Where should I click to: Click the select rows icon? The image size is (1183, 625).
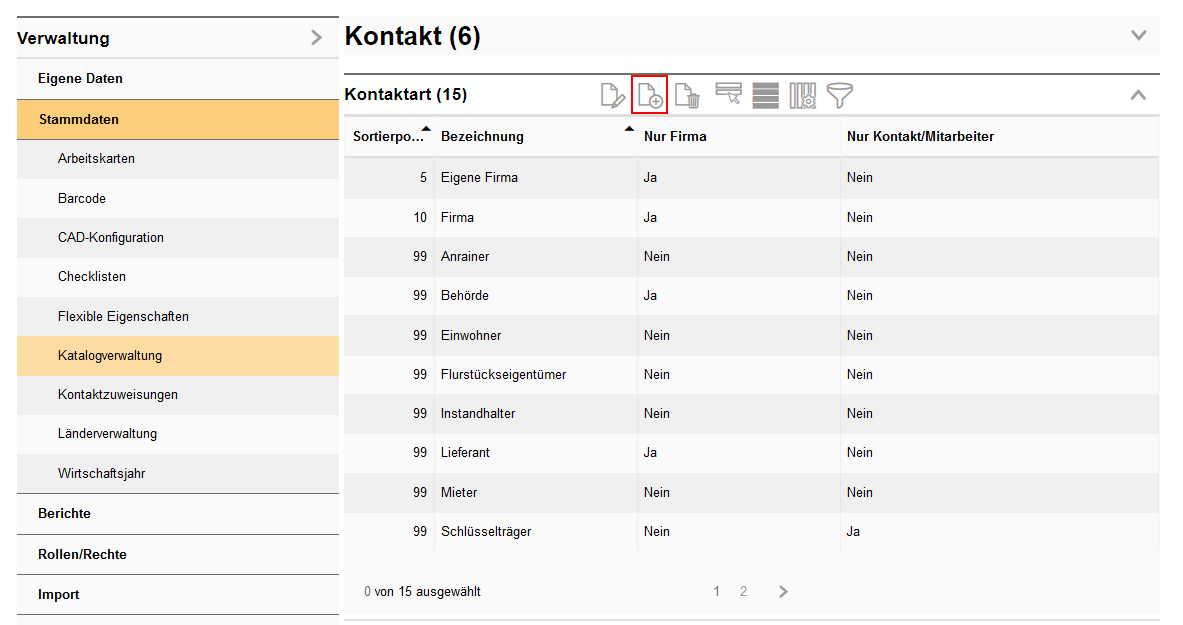tap(729, 94)
